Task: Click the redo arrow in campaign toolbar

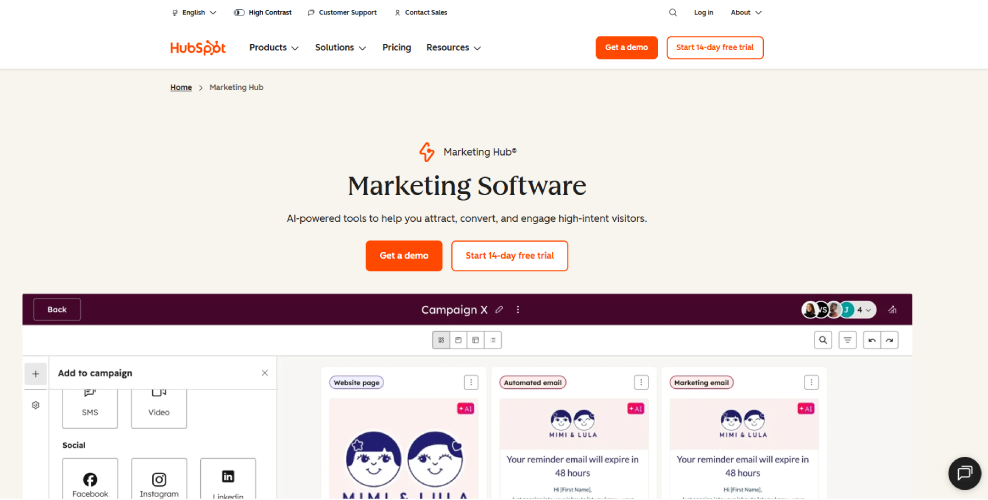Action: click(x=889, y=340)
